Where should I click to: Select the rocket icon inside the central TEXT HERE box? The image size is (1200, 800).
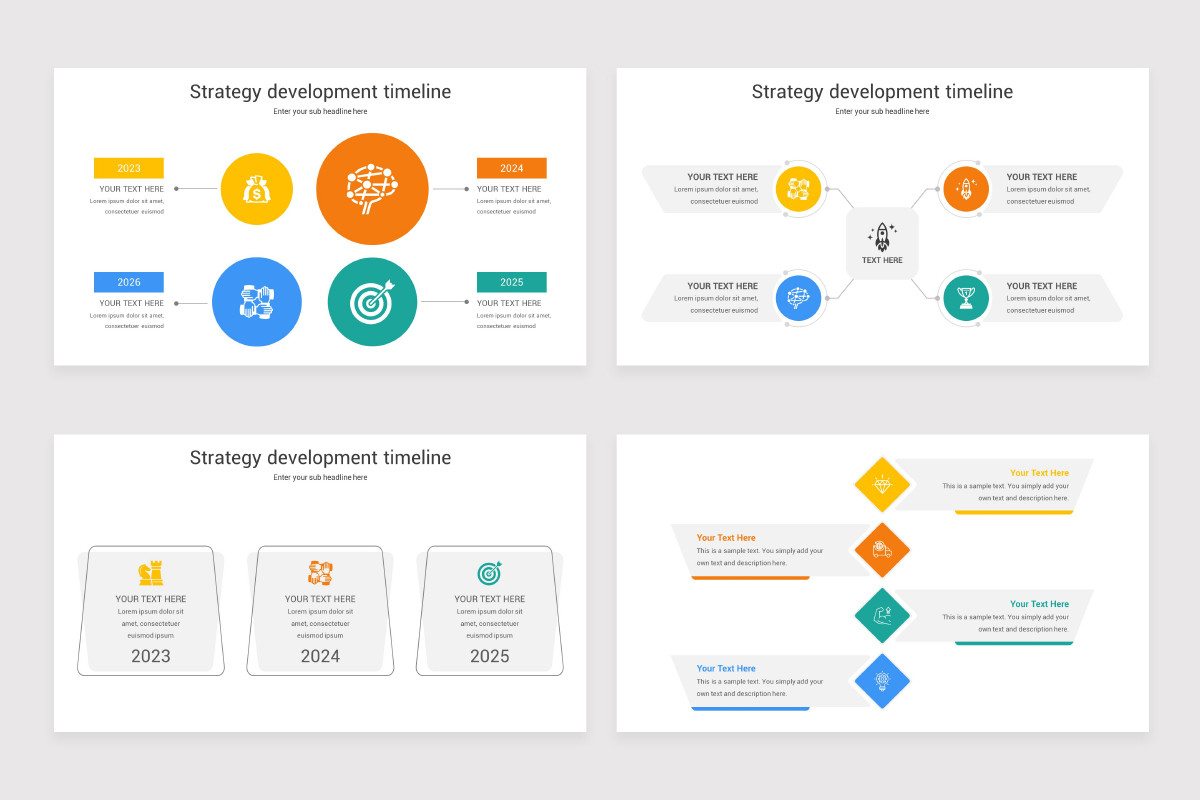click(882, 235)
